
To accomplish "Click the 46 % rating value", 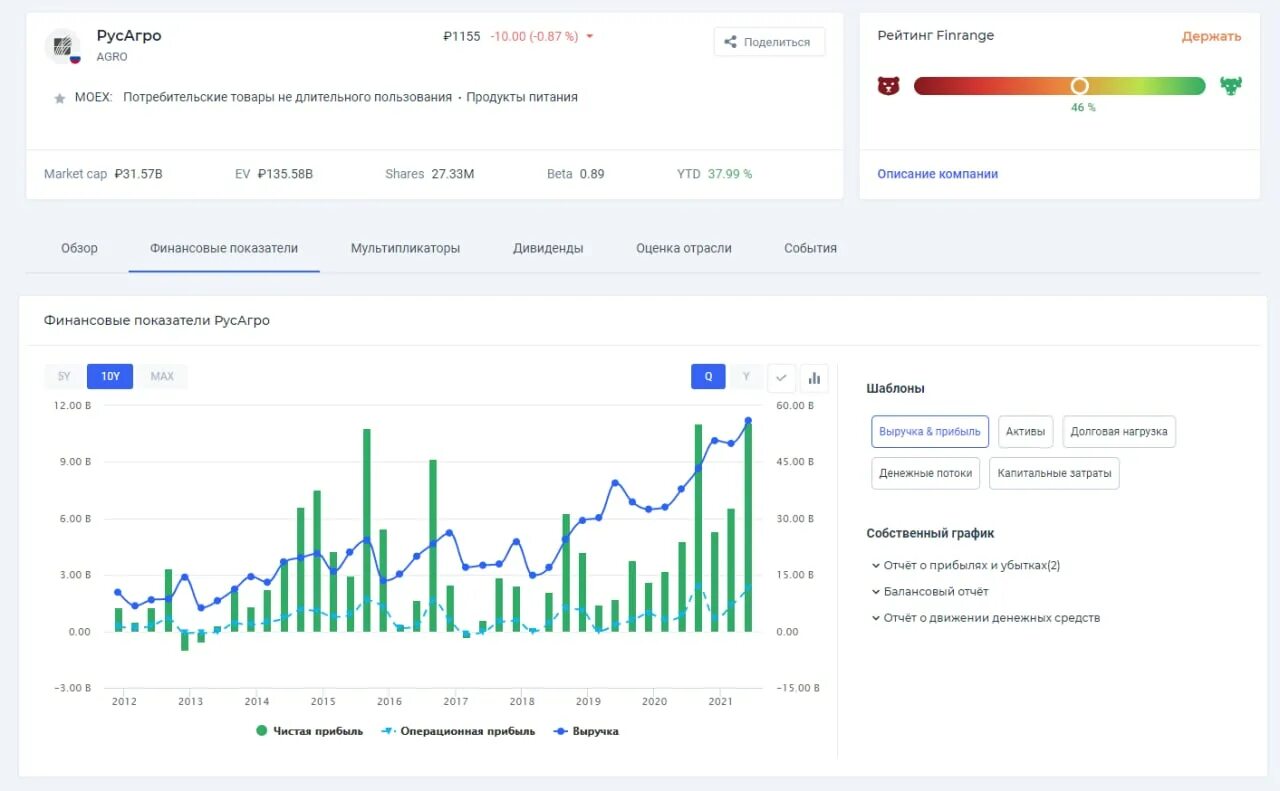I will click(1083, 107).
